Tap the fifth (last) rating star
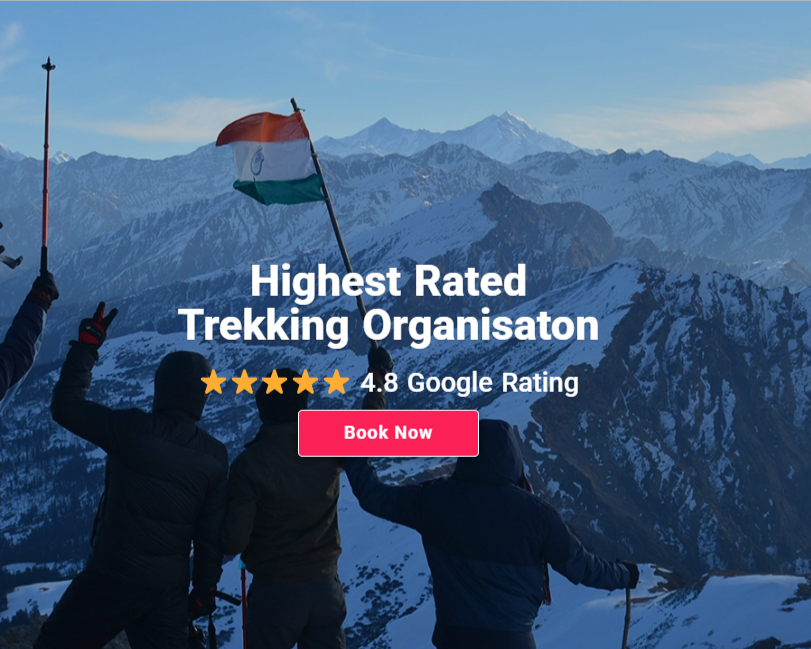Image resolution: width=811 pixels, height=649 pixels. [x=337, y=382]
